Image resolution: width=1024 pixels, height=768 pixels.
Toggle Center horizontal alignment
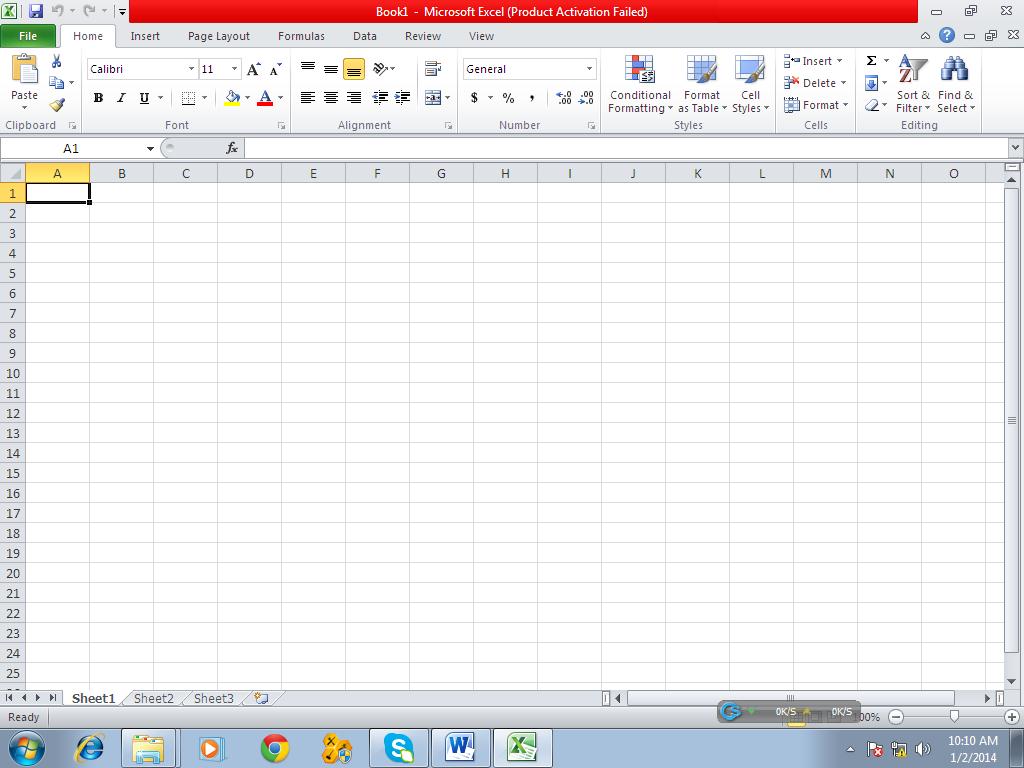pos(330,98)
